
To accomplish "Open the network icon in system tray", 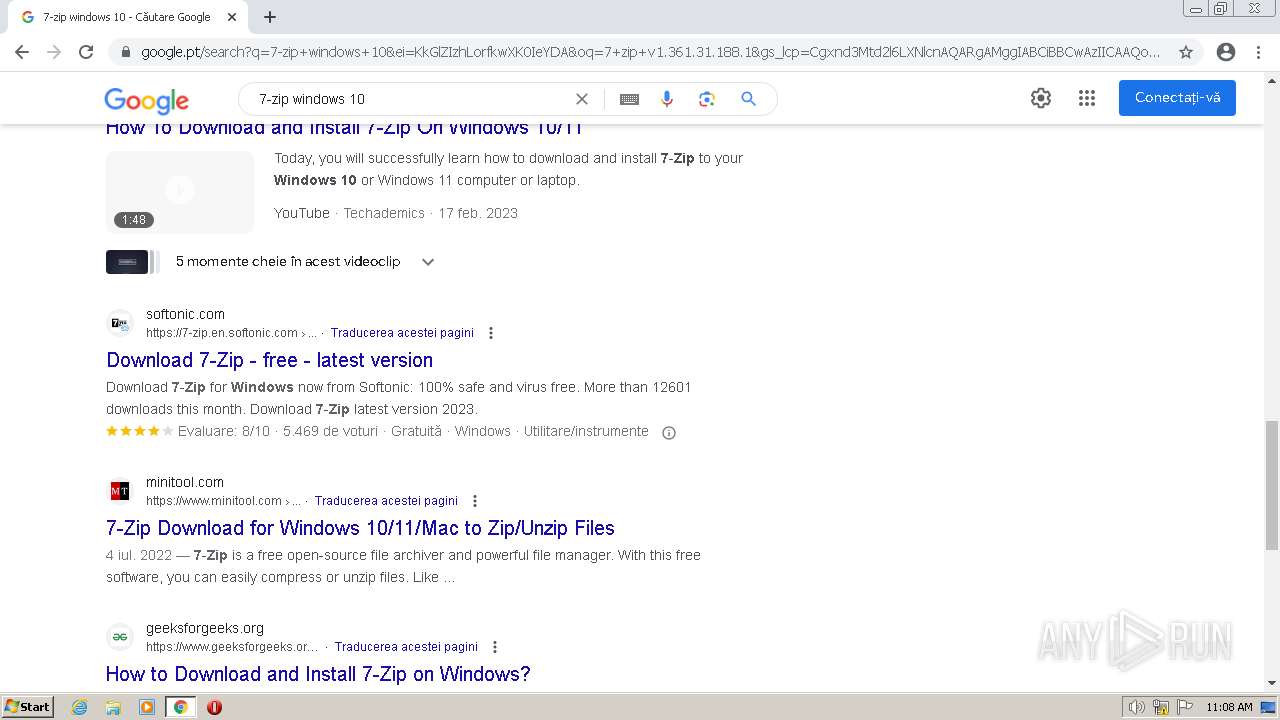I will tap(1161, 707).
